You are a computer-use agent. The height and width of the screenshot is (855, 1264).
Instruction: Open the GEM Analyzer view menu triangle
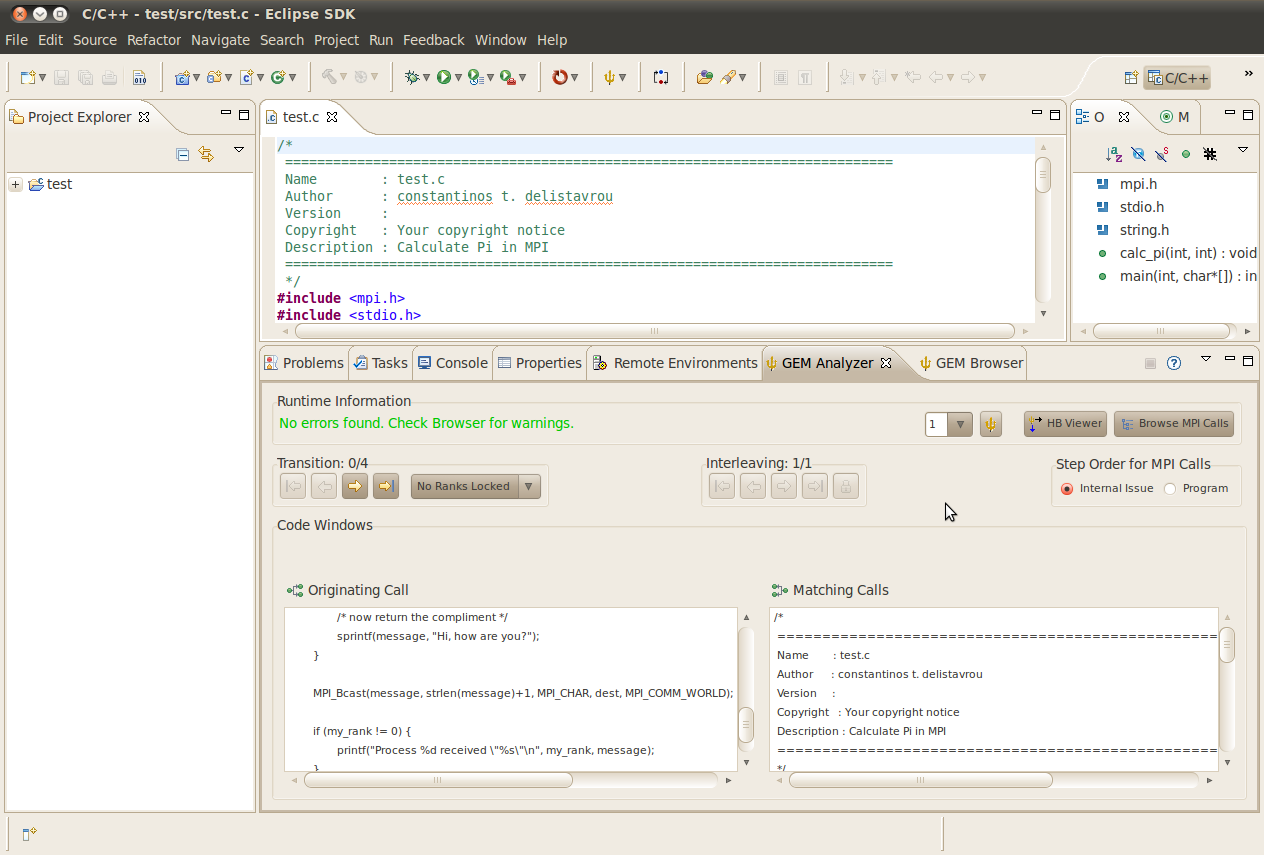(x=1206, y=358)
